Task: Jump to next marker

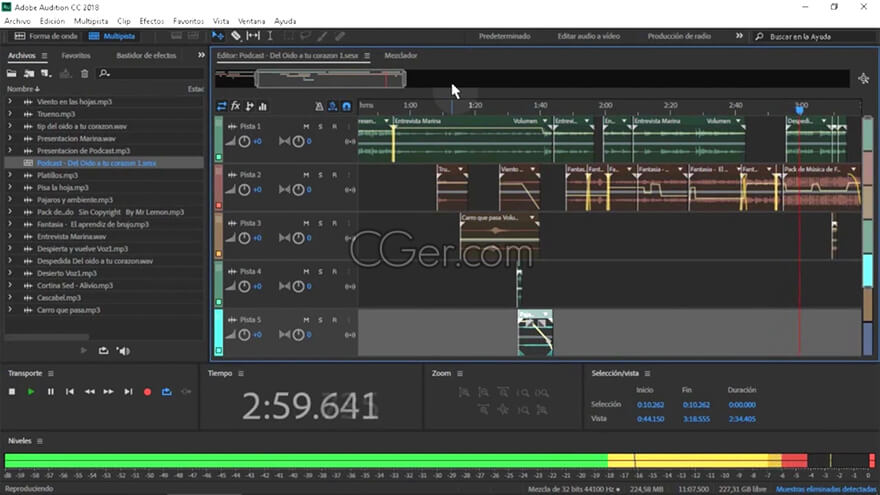Action: coord(128,392)
